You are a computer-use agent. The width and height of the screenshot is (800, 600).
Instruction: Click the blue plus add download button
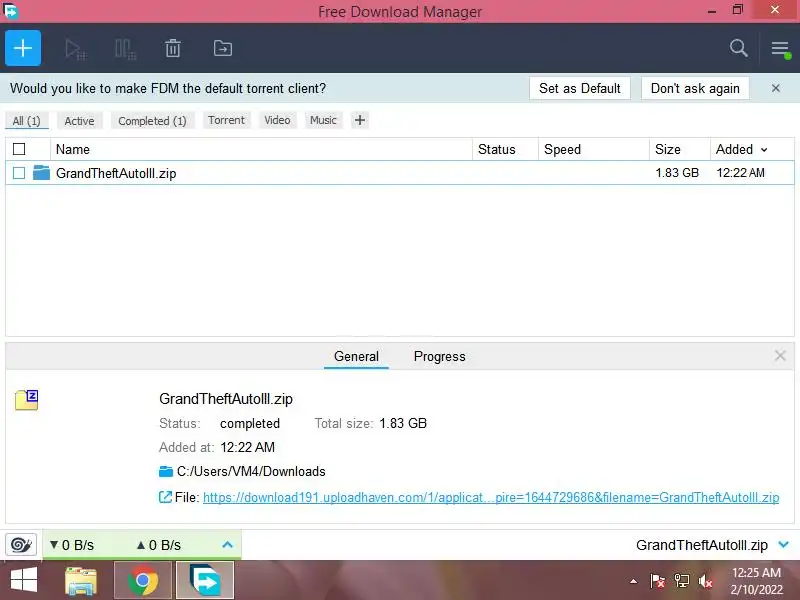(x=23, y=48)
